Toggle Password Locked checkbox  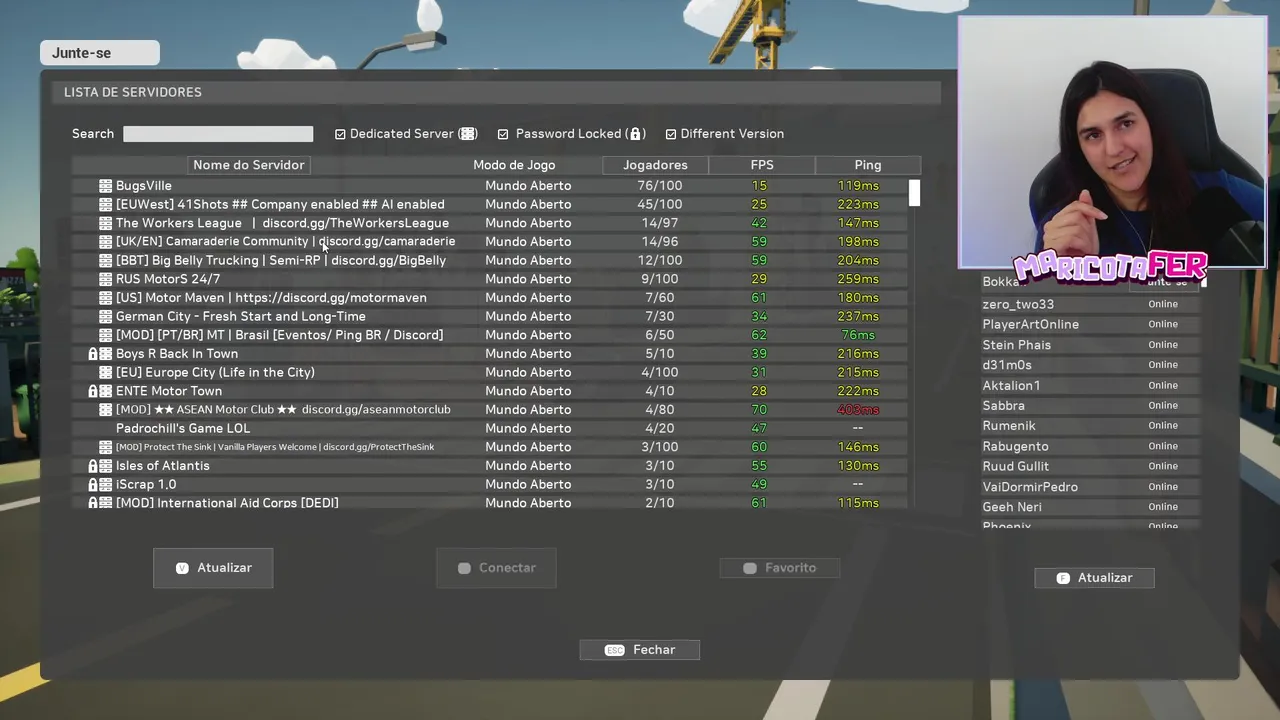[x=503, y=134]
